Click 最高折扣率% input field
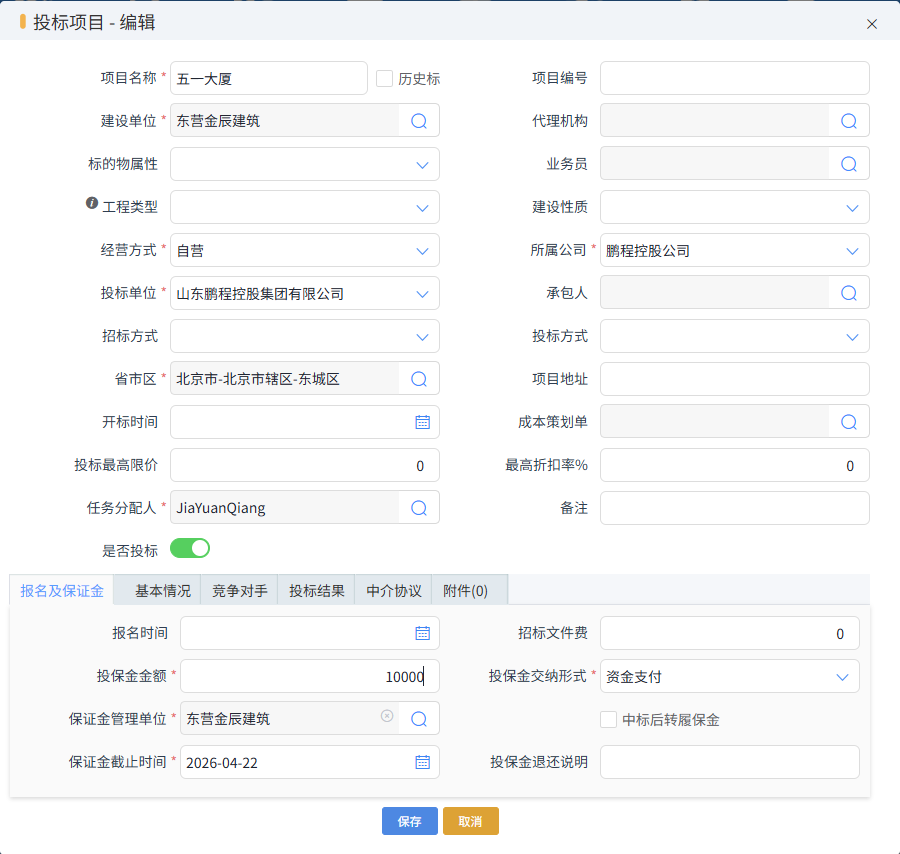 pos(735,465)
